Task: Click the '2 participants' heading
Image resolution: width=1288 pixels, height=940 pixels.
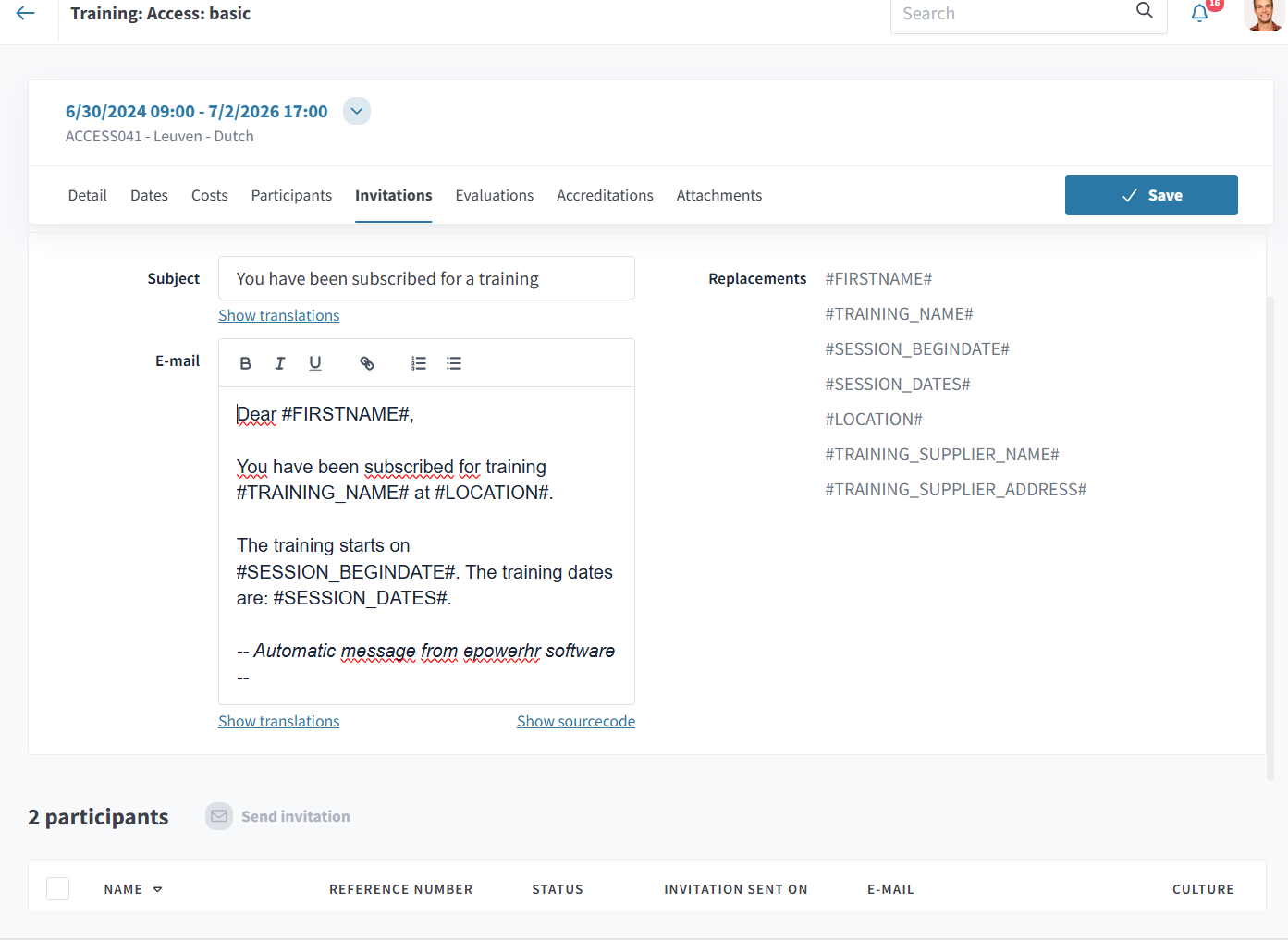Action: [98, 817]
